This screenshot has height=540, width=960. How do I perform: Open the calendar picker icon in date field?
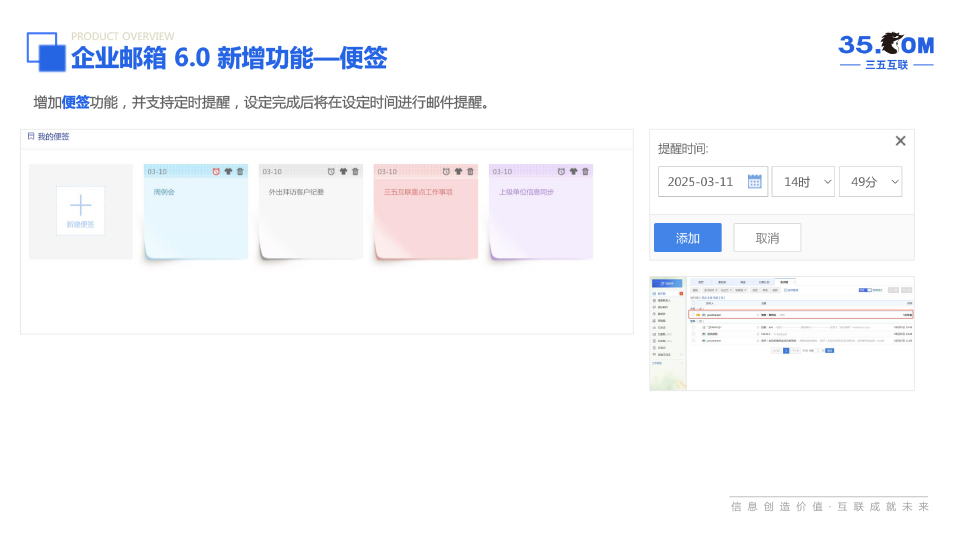pyautogui.click(x=754, y=182)
